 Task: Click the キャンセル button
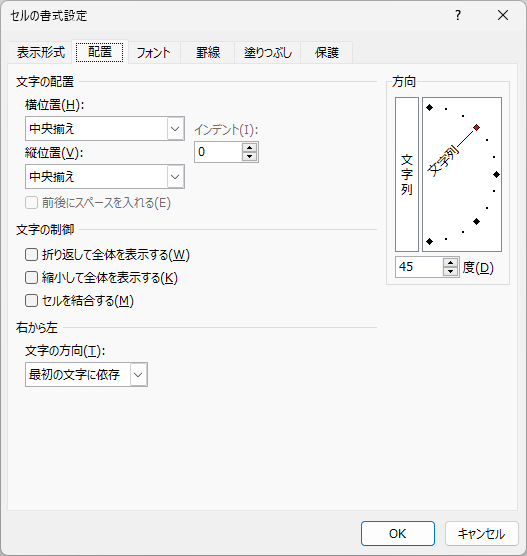tap(482, 533)
